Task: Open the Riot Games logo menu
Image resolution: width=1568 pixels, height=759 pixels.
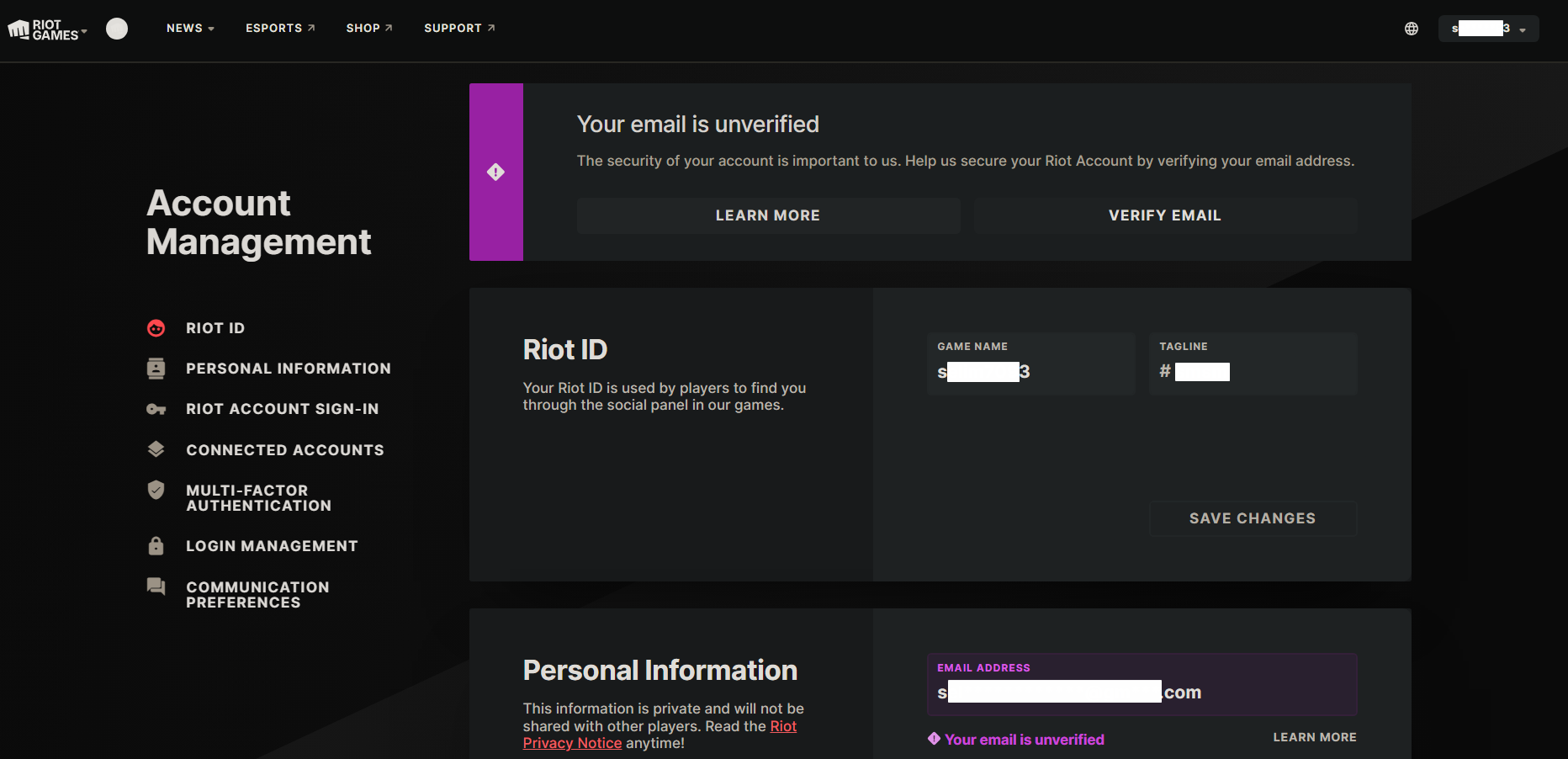Action: click(47, 29)
